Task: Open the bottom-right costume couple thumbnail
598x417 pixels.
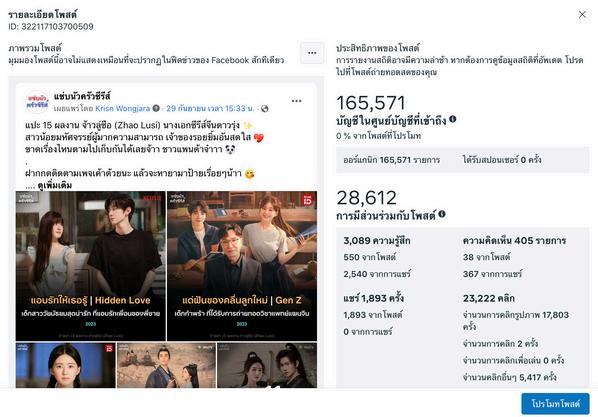Action: (x=267, y=365)
